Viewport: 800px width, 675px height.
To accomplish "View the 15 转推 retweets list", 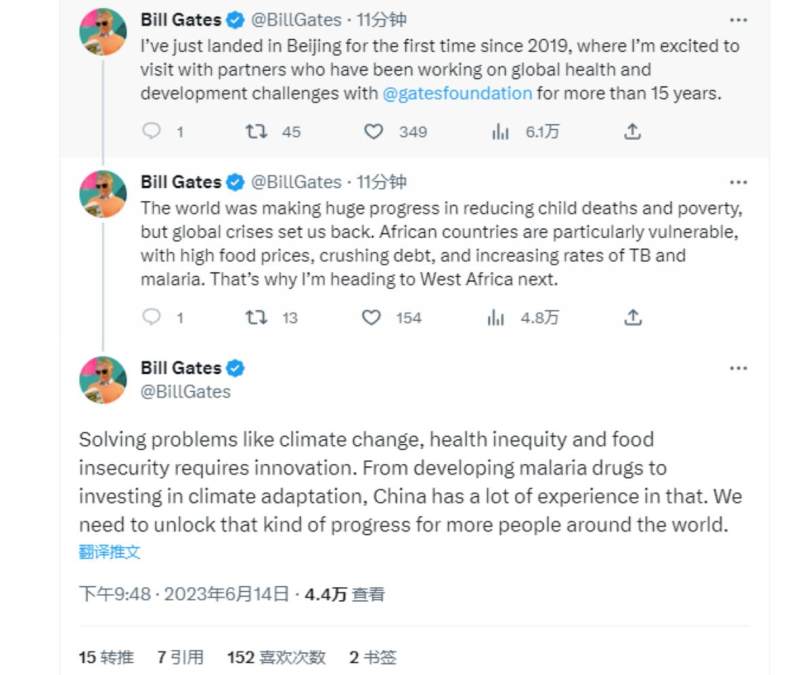I will point(106,657).
